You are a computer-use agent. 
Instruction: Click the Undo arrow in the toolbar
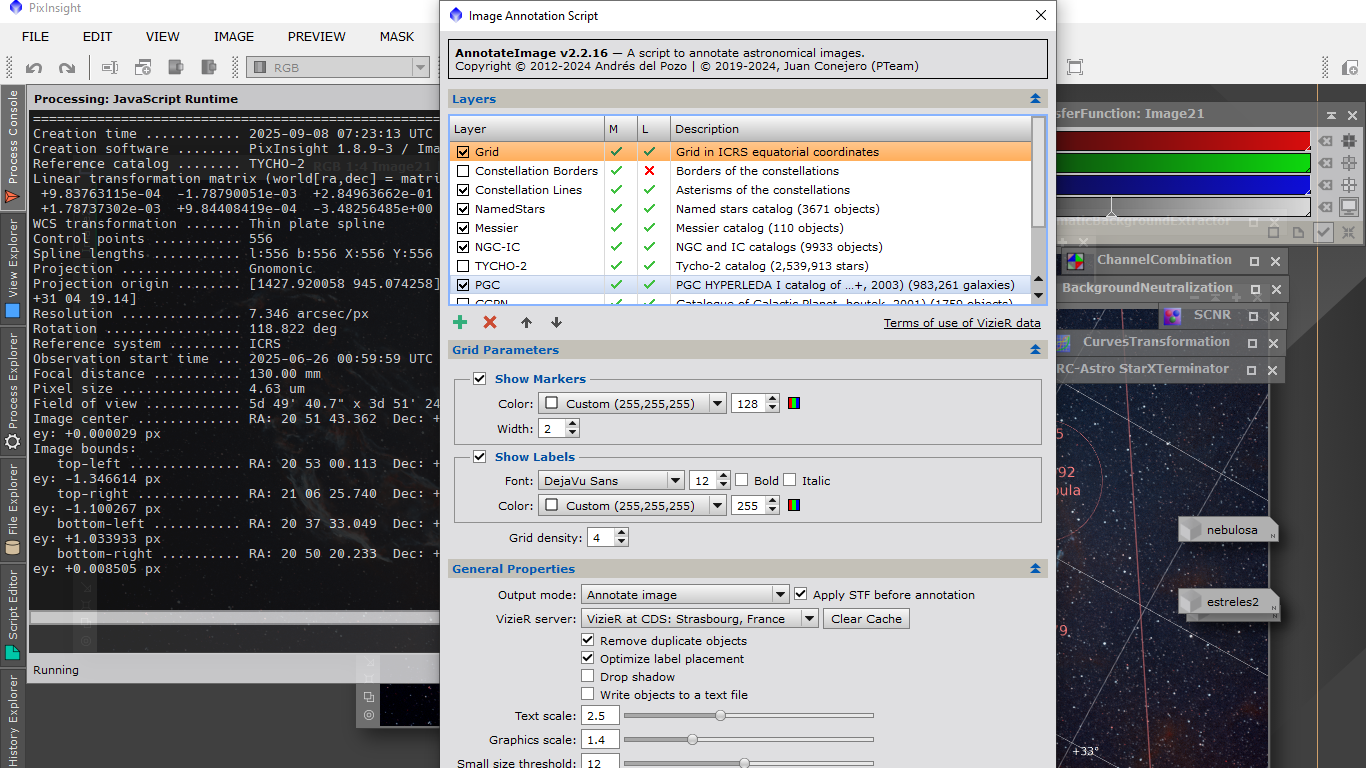coord(34,68)
